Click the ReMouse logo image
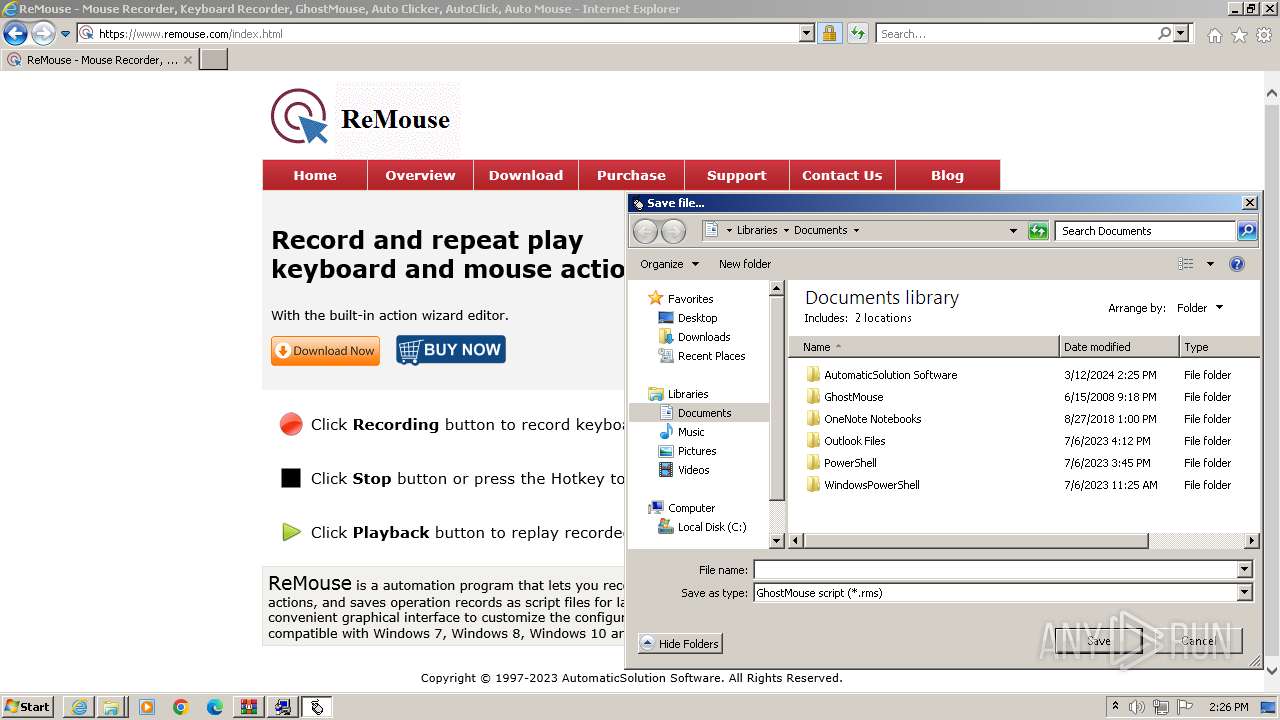The image size is (1280, 720). point(361,118)
